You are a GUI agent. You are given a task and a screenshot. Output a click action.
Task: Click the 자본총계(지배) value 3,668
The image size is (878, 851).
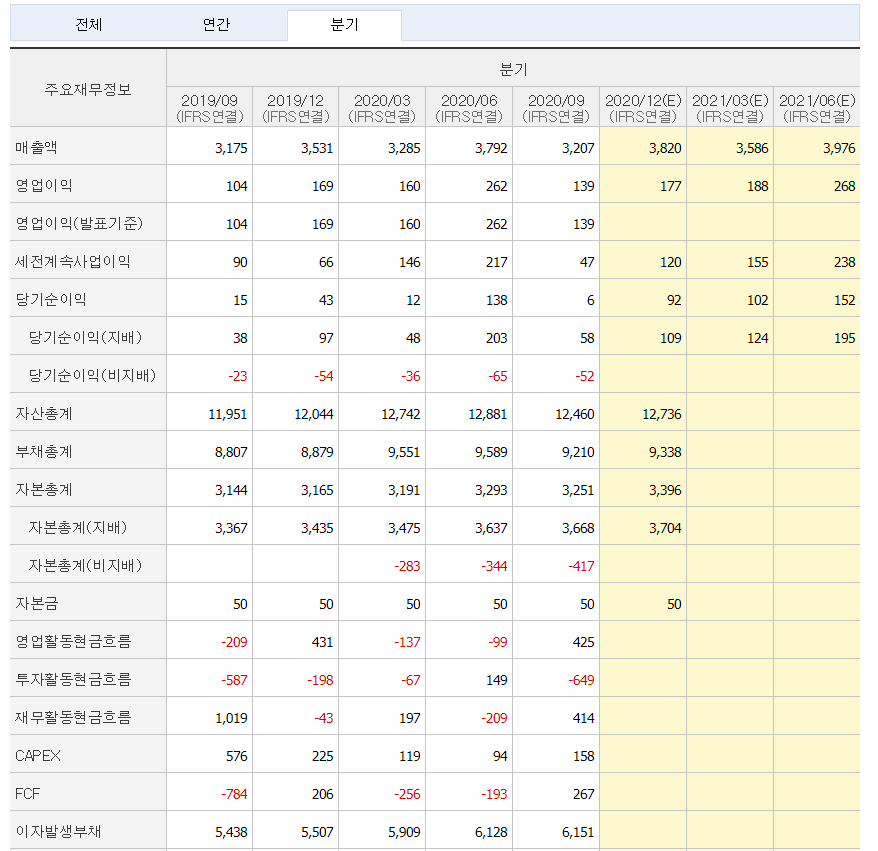[x=578, y=529]
